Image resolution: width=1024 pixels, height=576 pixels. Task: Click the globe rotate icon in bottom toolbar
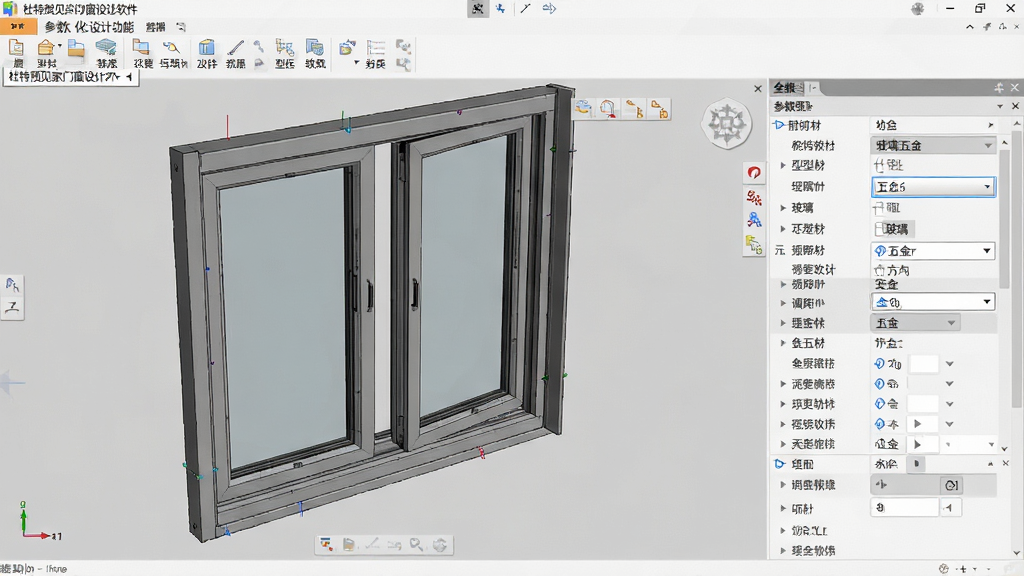[x=440, y=544]
